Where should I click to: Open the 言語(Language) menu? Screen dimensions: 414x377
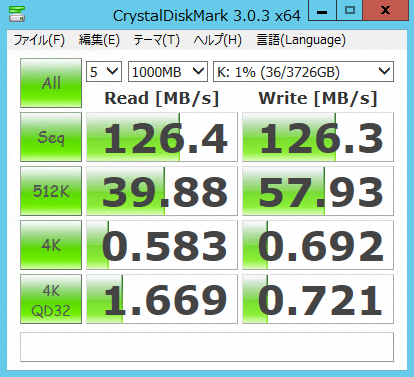[x=301, y=40]
